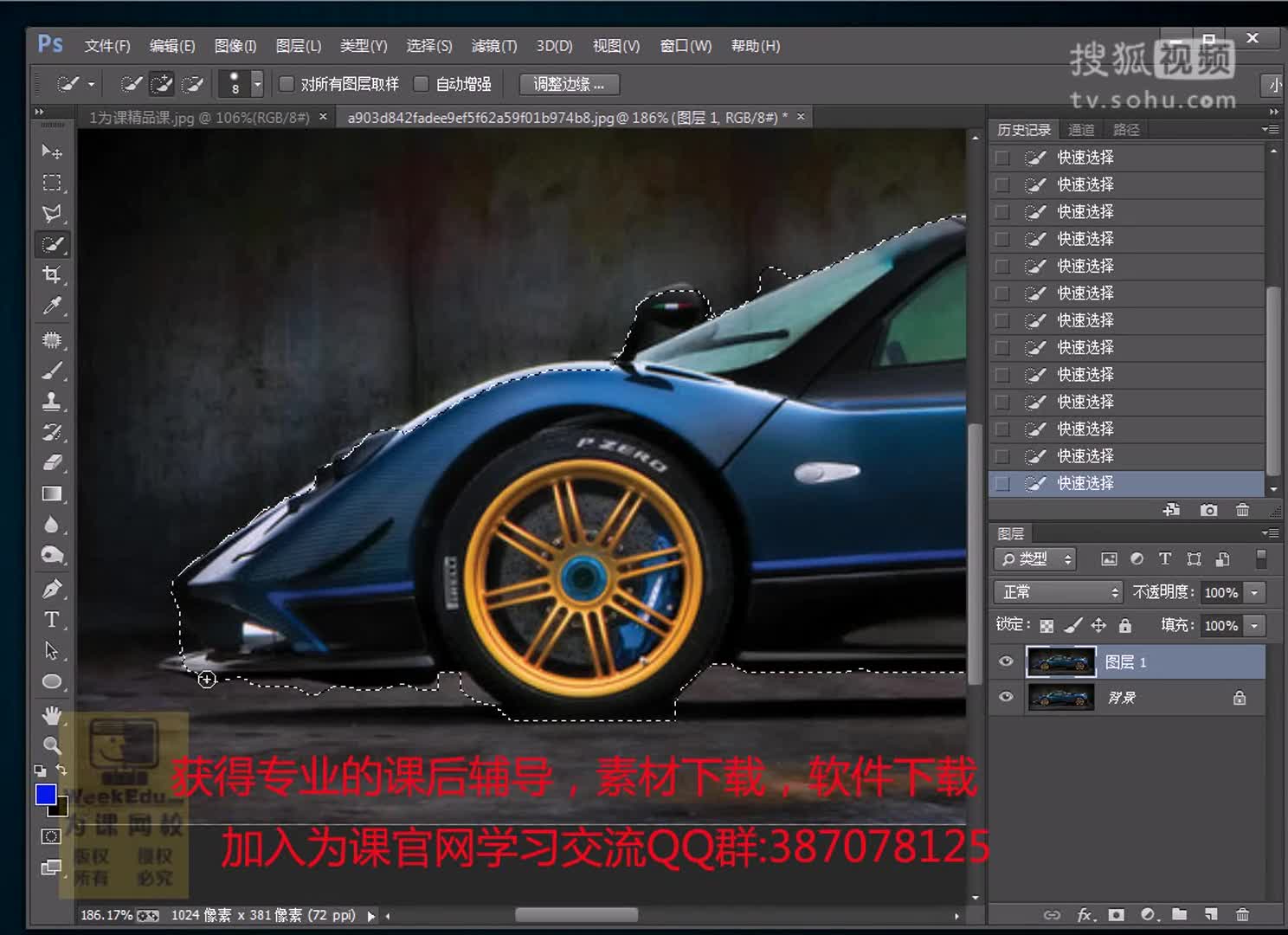Select the Healing Brush tool
This screenshot has width=1288, height=935.
[x=52, y=340]
